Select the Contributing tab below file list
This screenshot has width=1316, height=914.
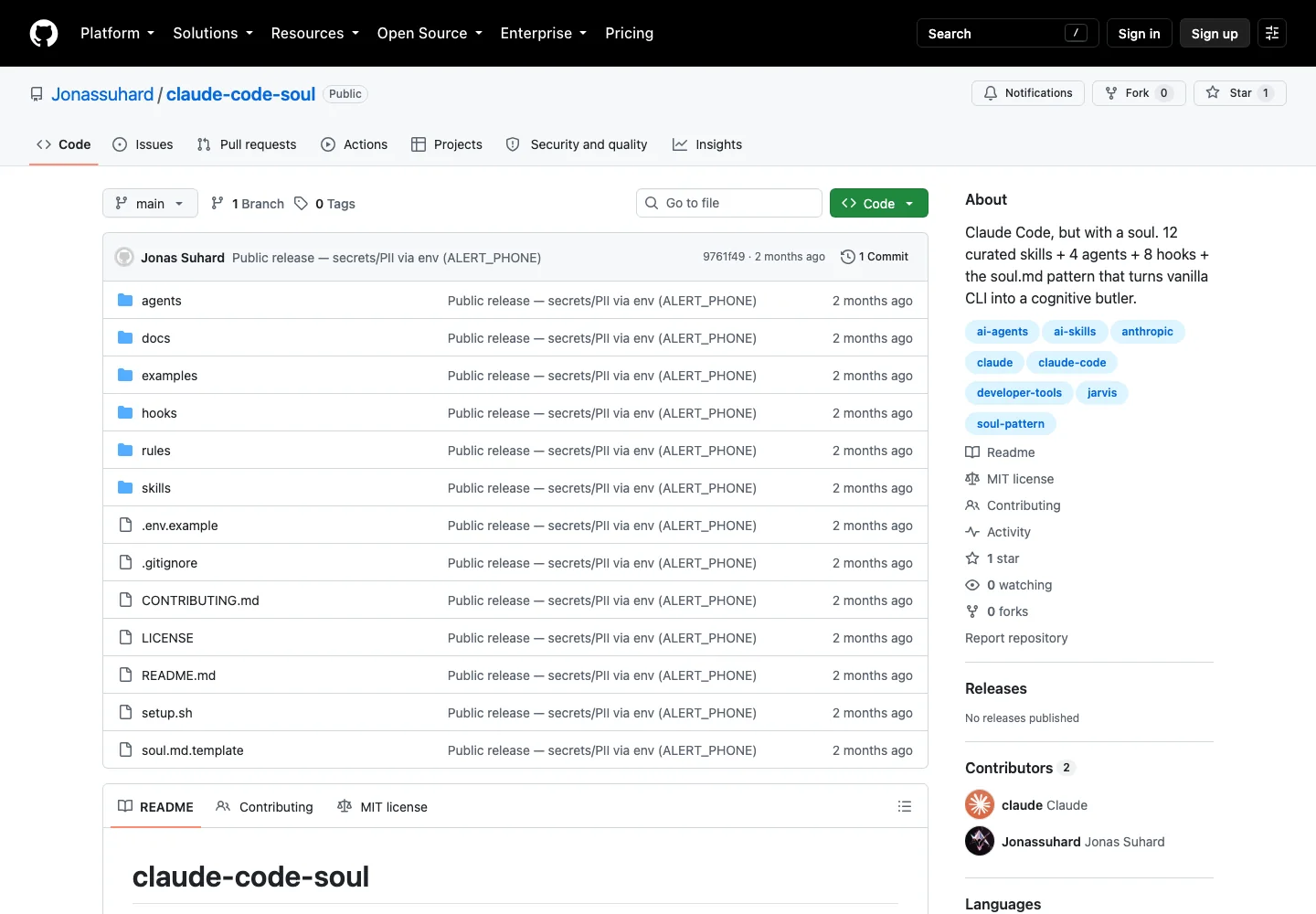click(264, 806)
